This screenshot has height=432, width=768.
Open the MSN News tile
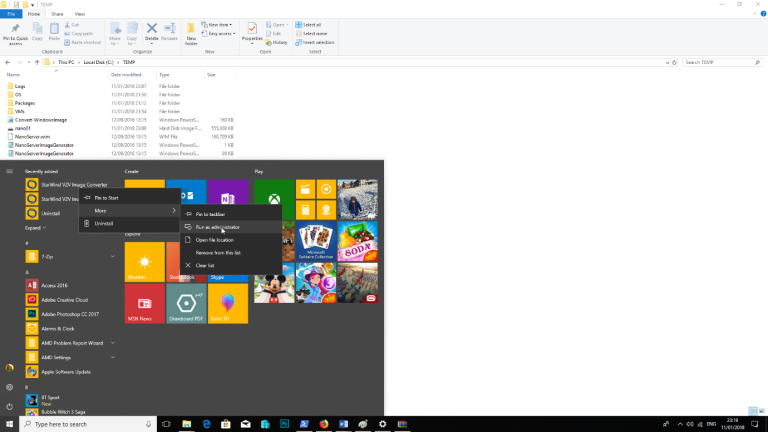(x=144, y=303)
